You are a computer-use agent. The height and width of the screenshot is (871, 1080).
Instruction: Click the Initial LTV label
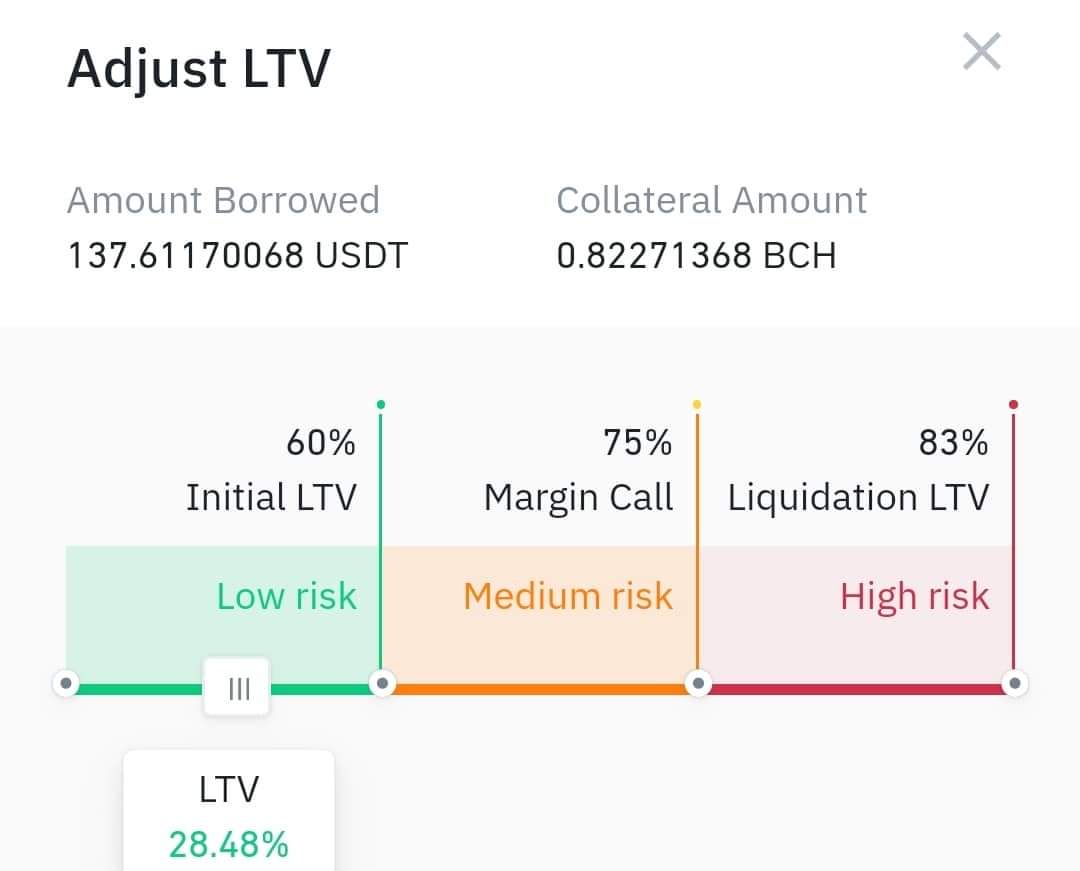coord(271,497)
